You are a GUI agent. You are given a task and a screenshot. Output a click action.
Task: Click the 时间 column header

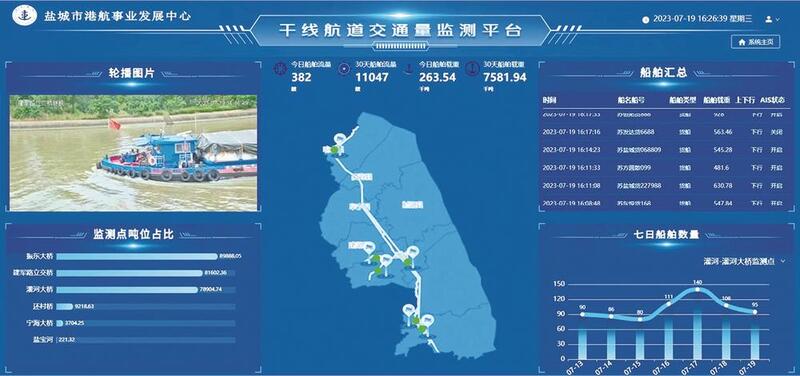click(549, 100)
